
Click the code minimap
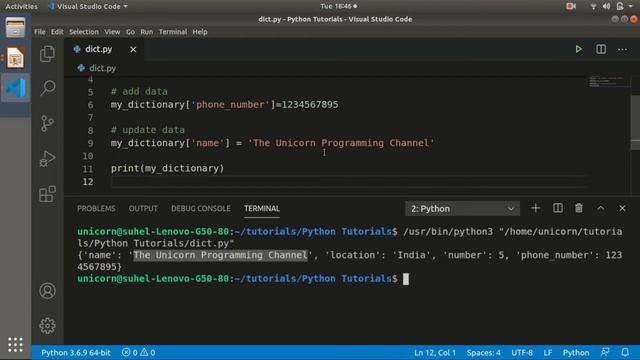[x=607, y=82]
